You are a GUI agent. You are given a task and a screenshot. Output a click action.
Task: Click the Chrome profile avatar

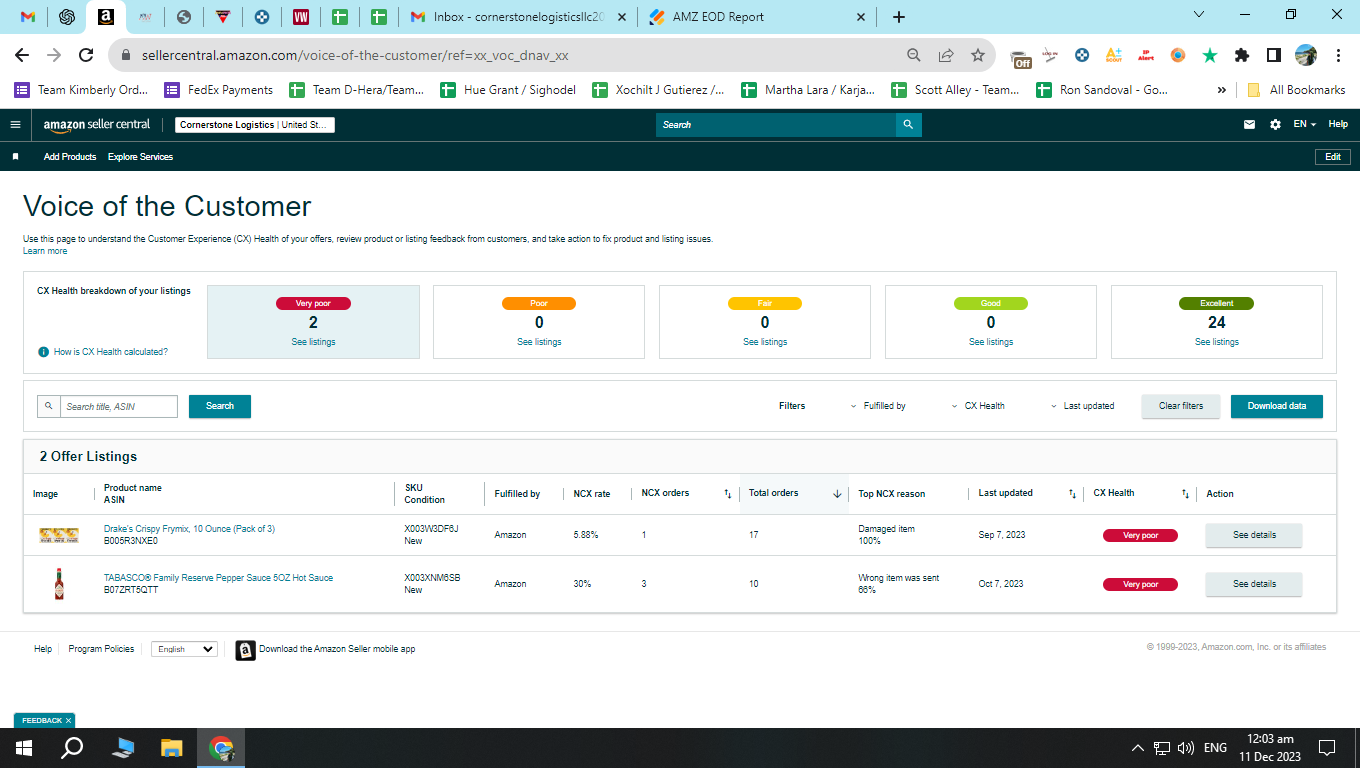1306,55
